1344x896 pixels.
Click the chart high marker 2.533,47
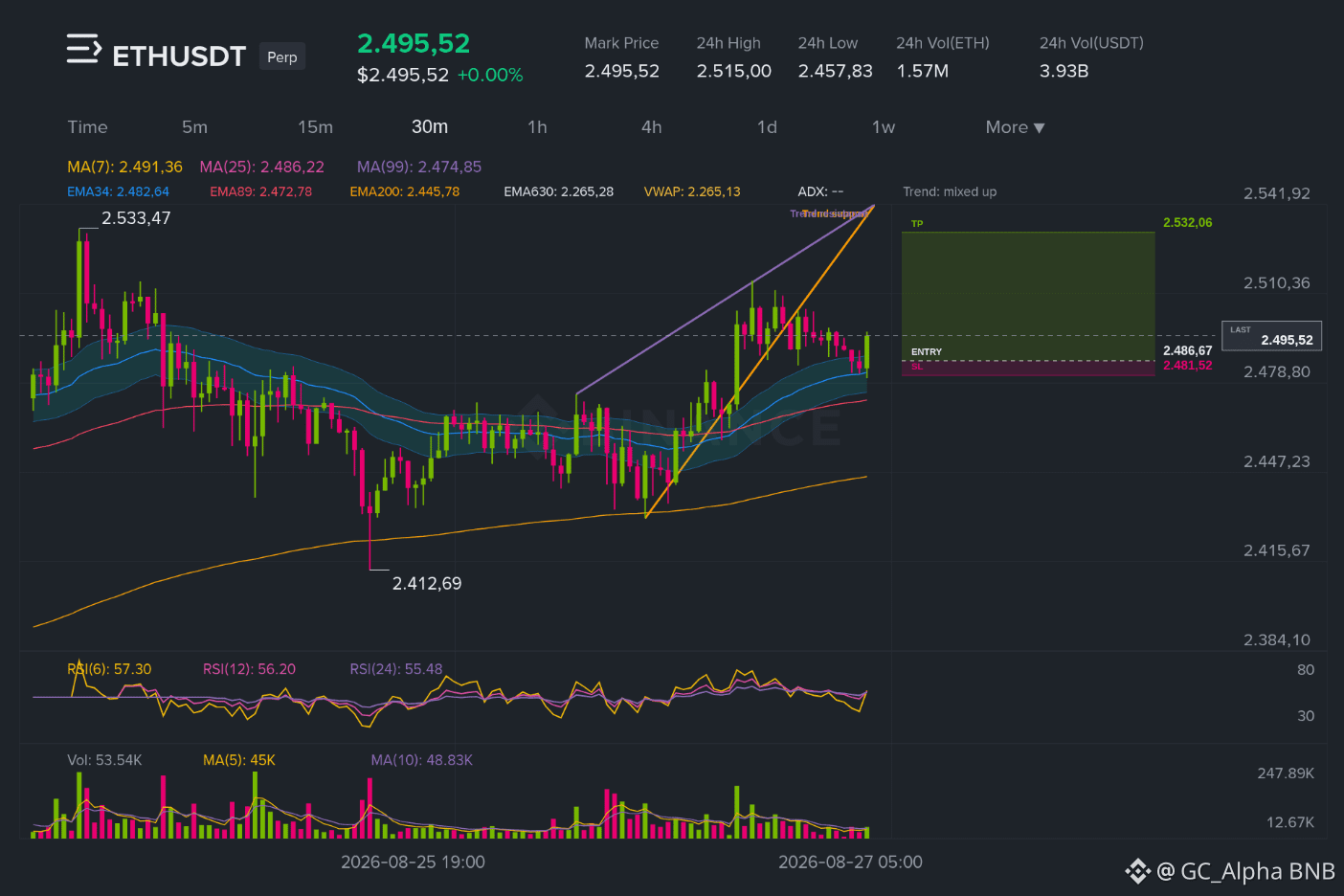click(136, 218)
